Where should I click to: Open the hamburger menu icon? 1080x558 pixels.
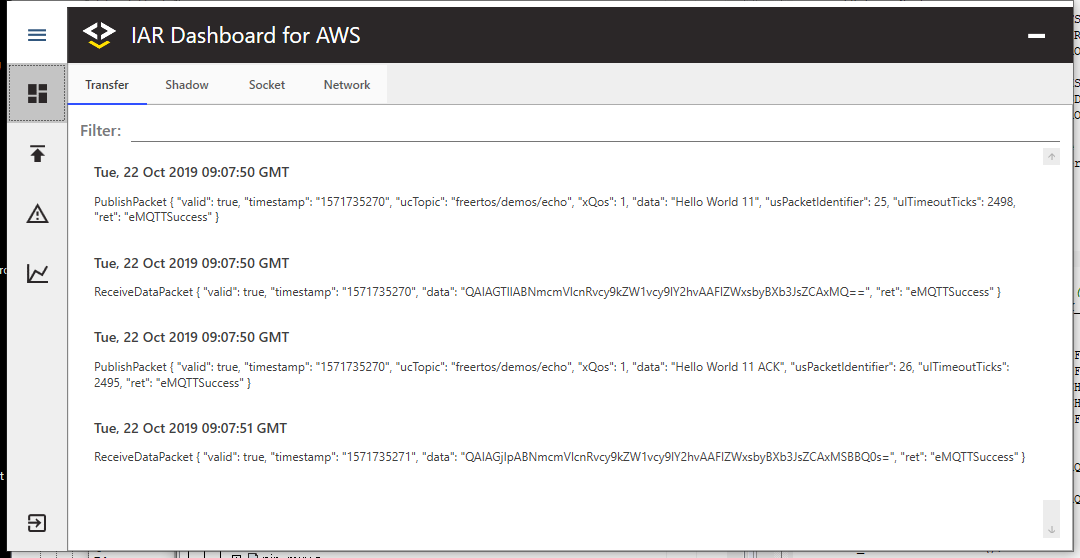pyautogui.click(x=37, y=34)
